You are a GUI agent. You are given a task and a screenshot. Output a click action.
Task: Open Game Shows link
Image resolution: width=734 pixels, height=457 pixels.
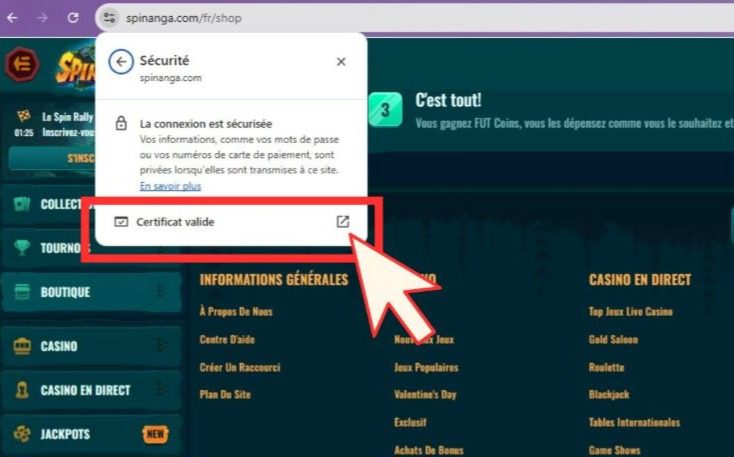[614, 450]
